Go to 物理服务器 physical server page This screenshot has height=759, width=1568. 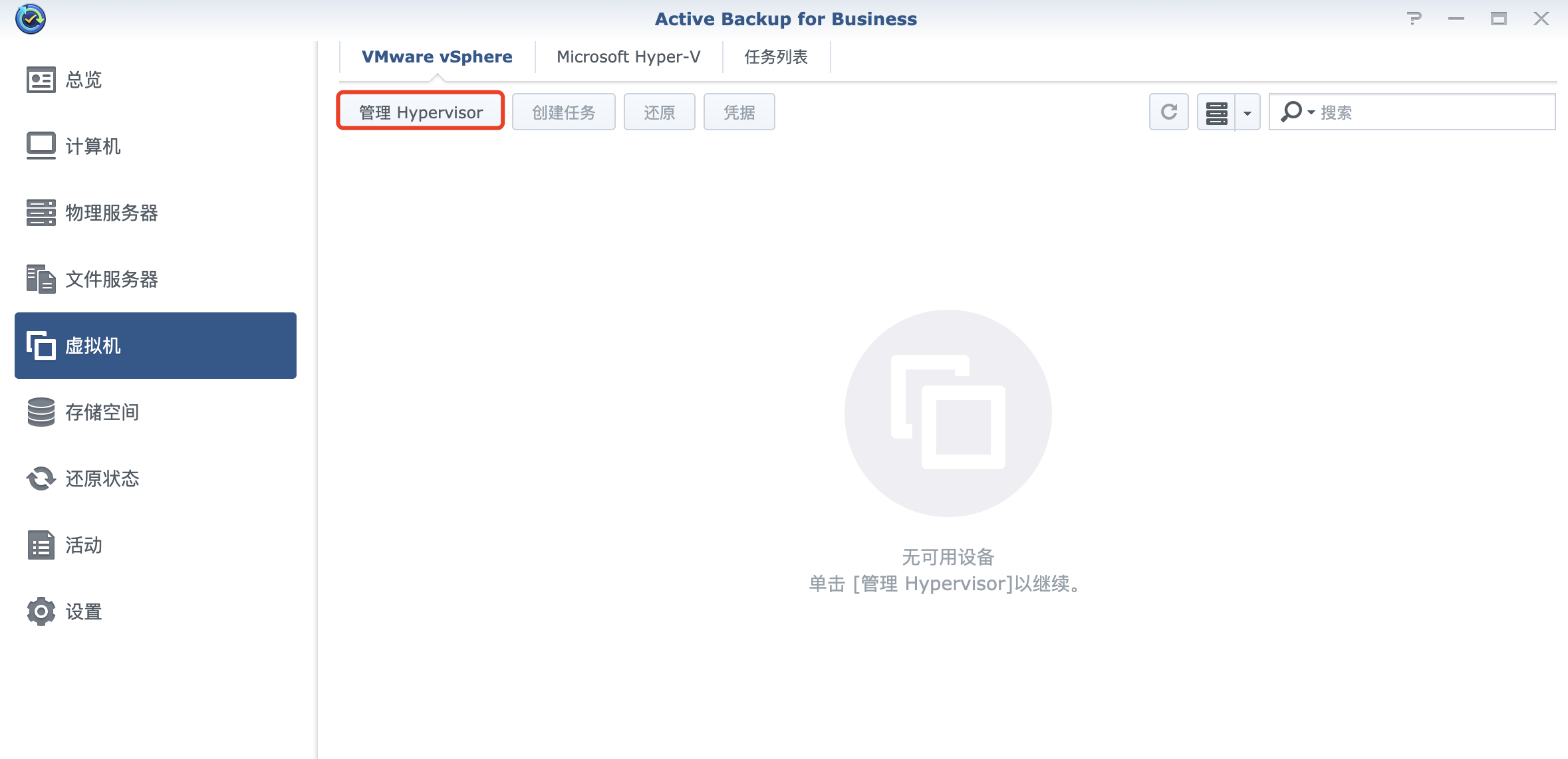(110, 213)
